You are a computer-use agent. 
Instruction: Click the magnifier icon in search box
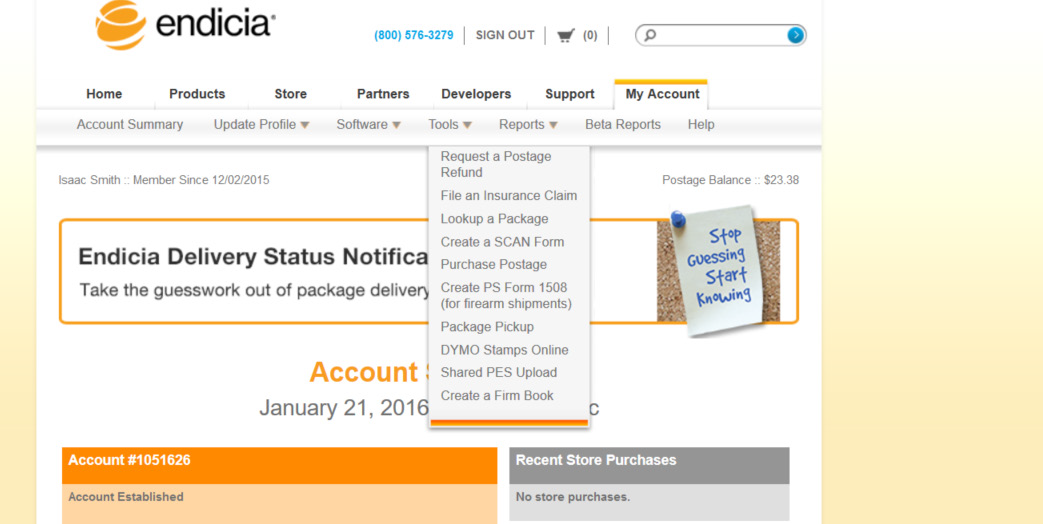coord(650,35)
